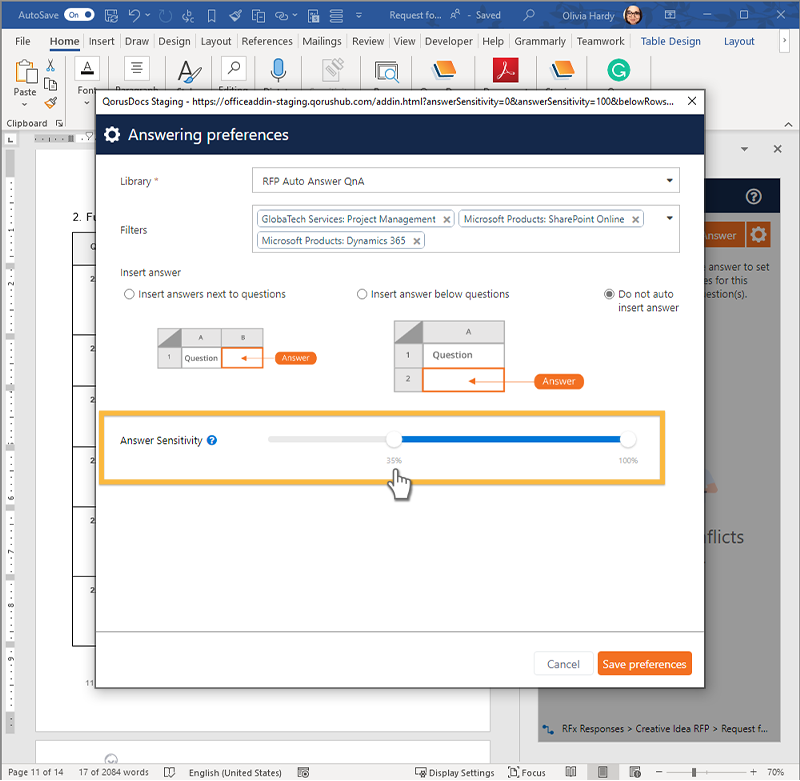Switch to Web Layout view in status bar

coord(635,772)
